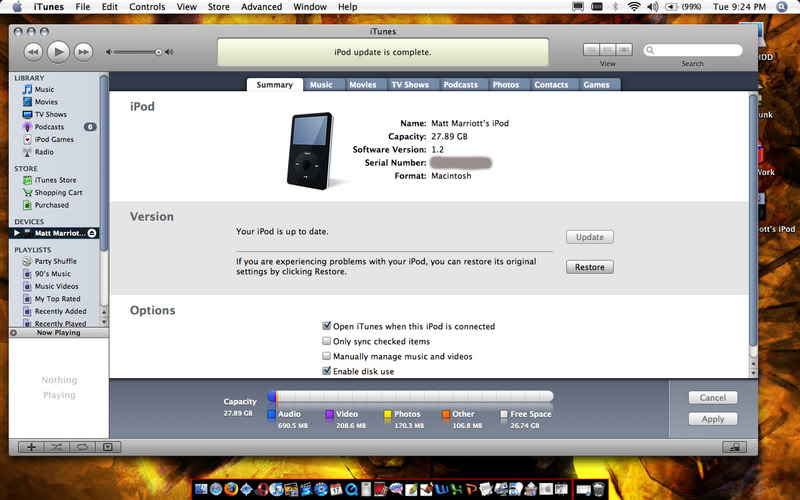The image size is (800, 500).
Task: Switch to the Contacts tab
Action: 551,85
